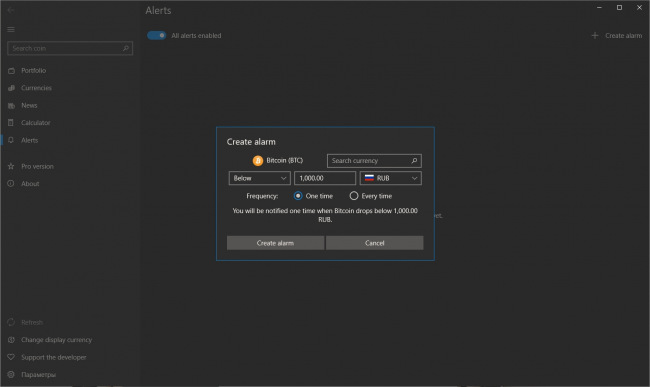The width and height of the screenshot is (650, 387).
Task: Open Calculator in the sidebar
Action: [36, 123]
